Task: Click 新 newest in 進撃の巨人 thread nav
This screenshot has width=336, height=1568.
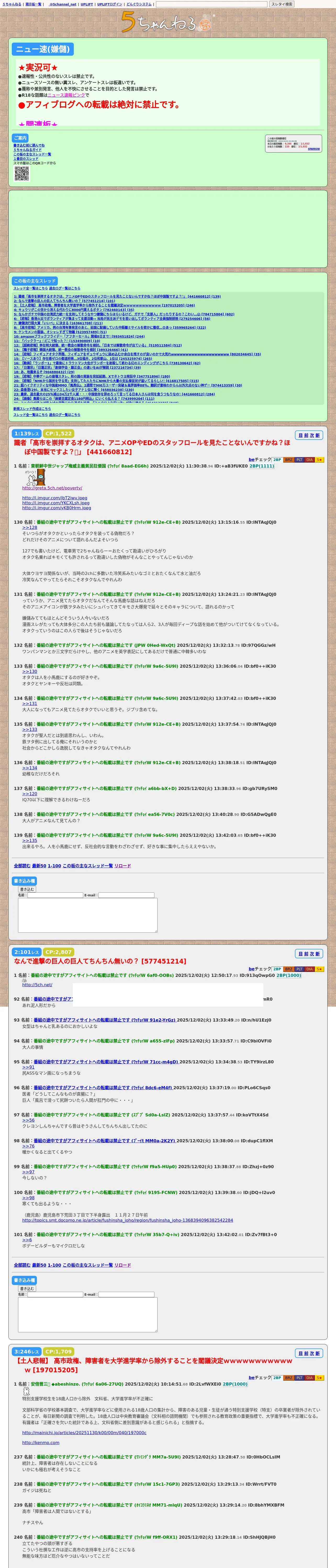Action: pyautogui.click(x=317, y=954)
